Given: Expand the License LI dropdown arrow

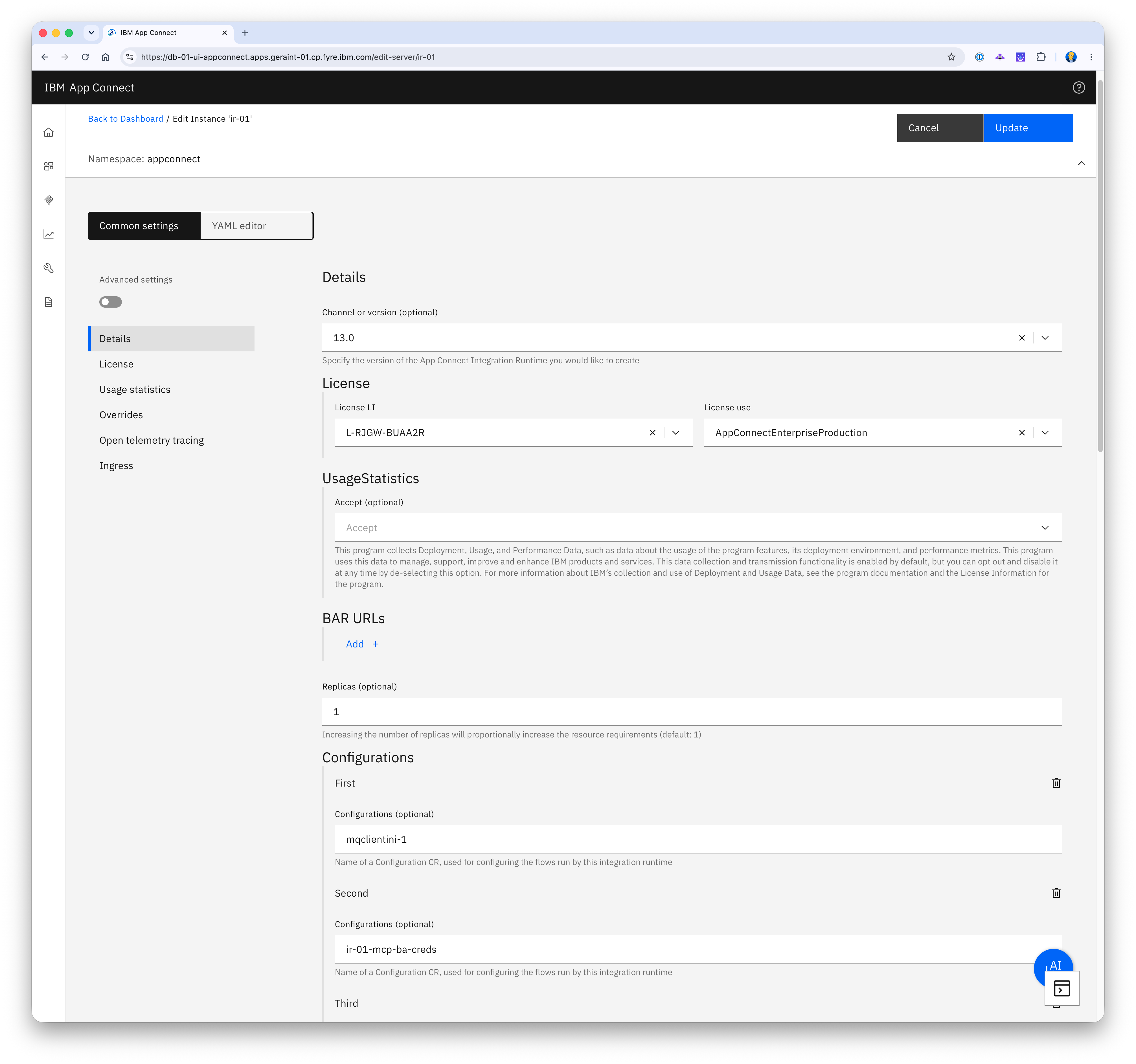Looking at the screenshot, I should 676,433.
